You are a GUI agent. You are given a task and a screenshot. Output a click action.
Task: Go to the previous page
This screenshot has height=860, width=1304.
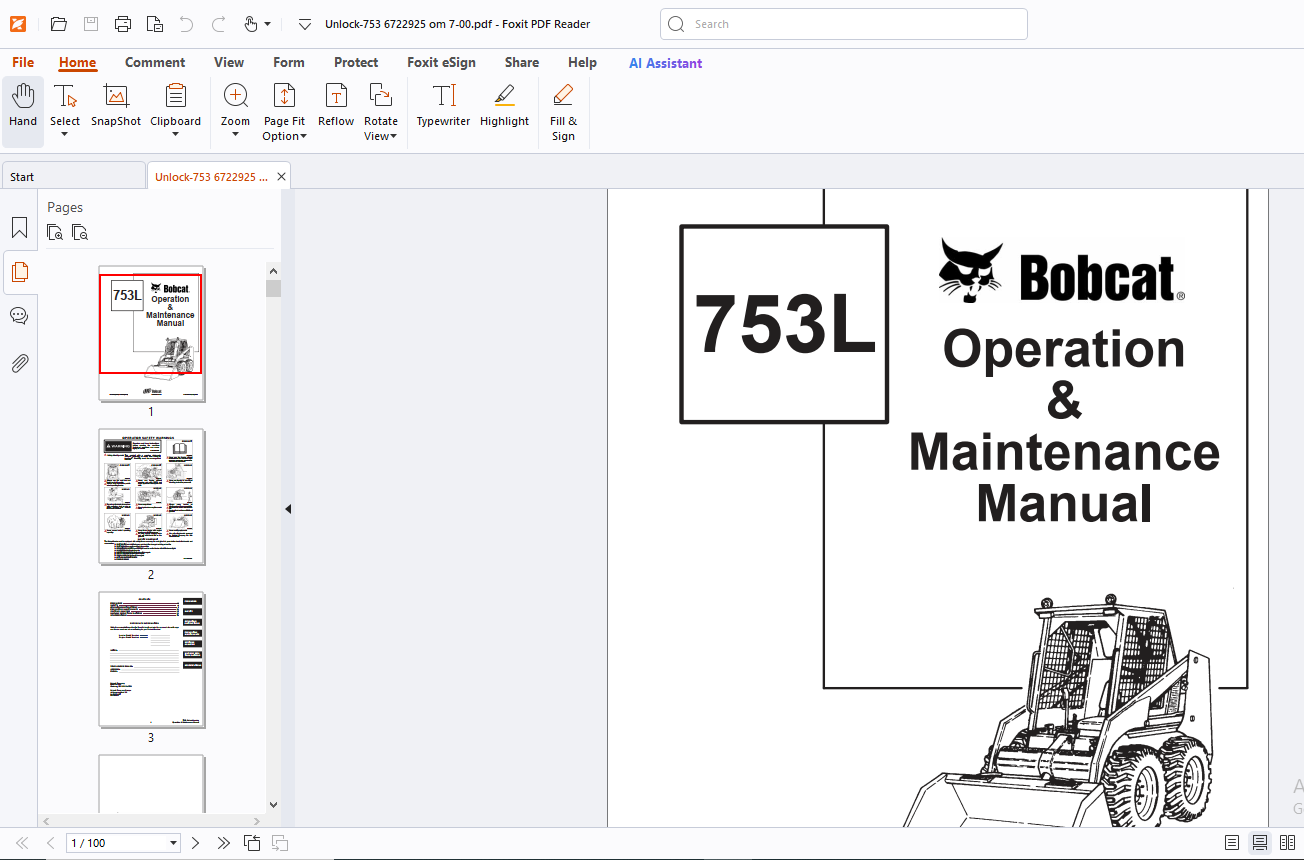click(x=50, y=843)
